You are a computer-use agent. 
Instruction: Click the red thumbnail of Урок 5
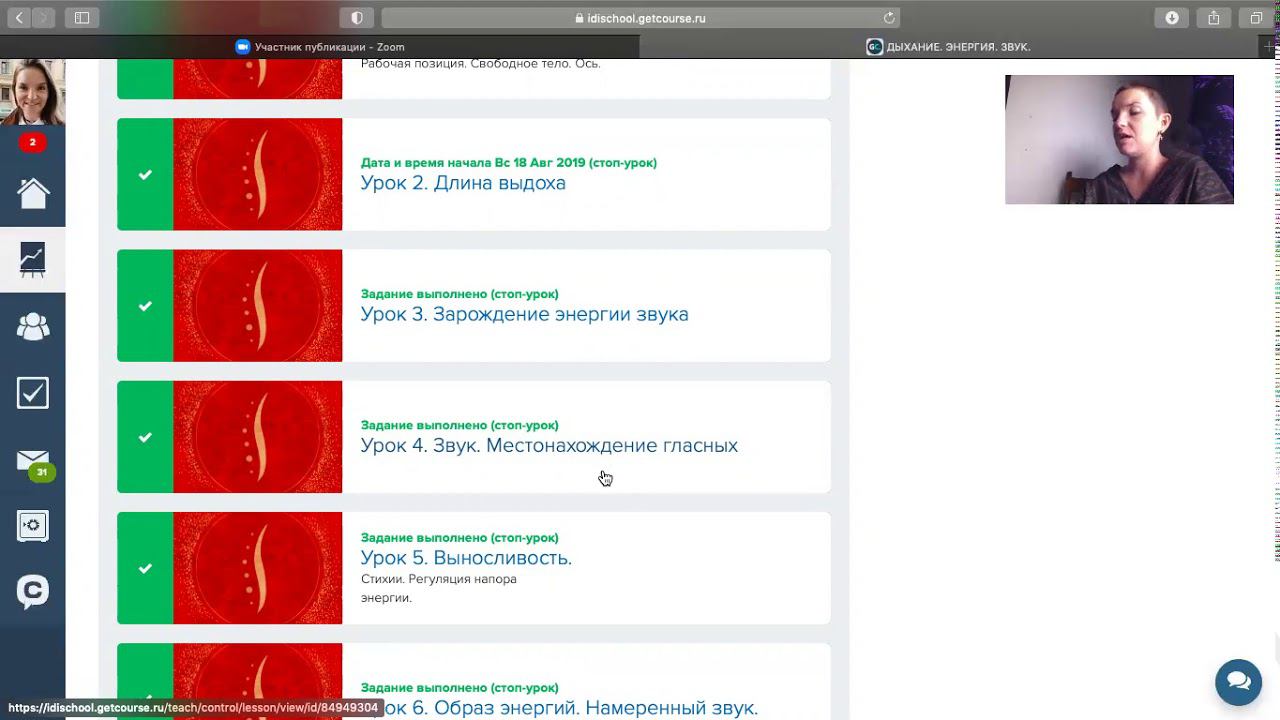pos(258,568)
